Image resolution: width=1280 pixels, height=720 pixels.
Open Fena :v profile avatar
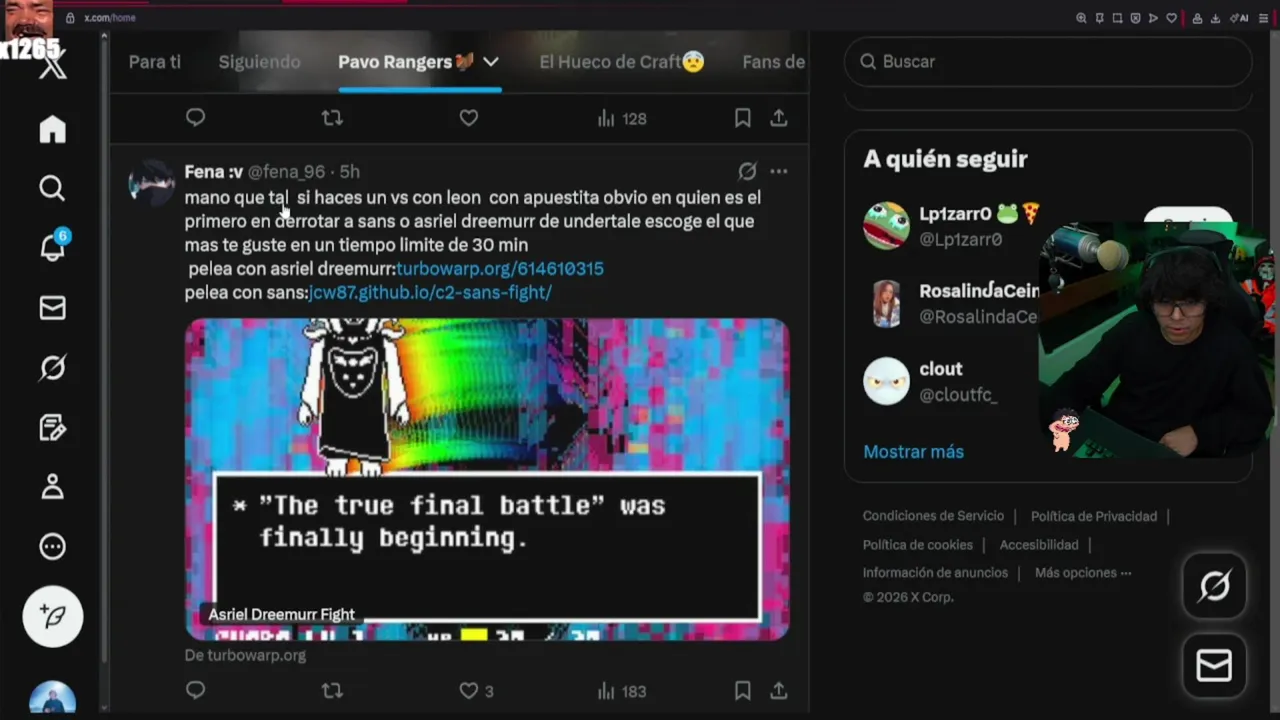(x=152, y=182)
